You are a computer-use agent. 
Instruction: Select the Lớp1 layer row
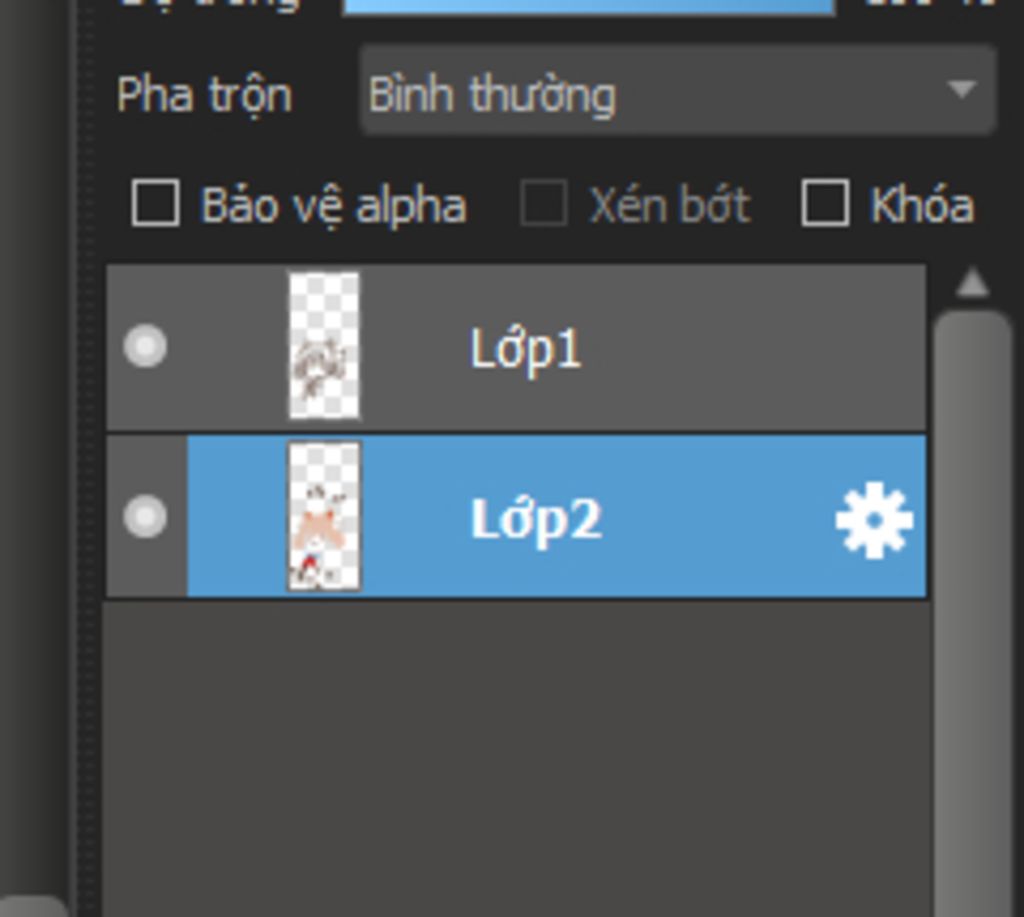(516, 347)
